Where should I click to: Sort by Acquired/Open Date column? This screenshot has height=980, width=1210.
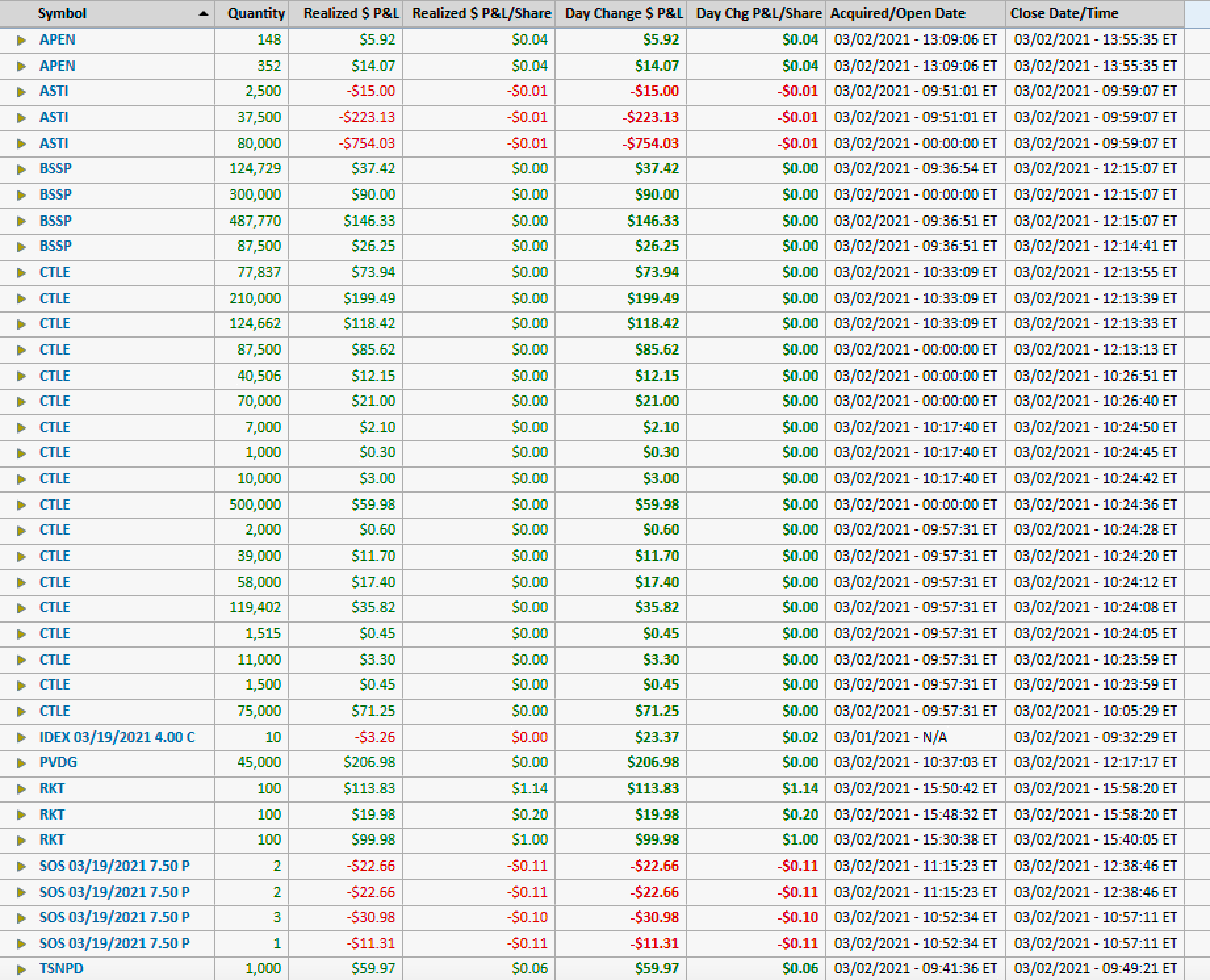[897, 14]
